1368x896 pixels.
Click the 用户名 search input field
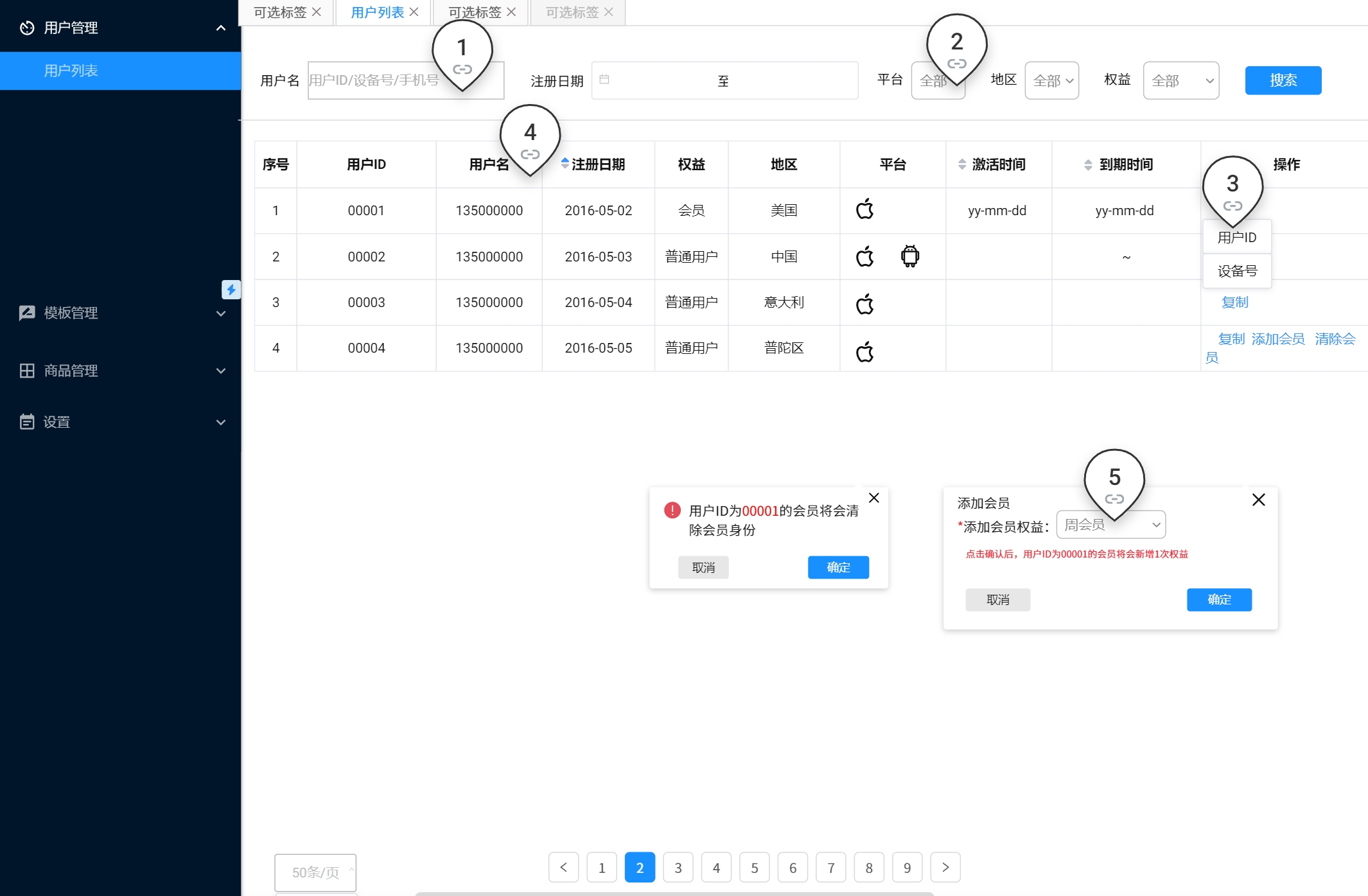pos(406,80)
